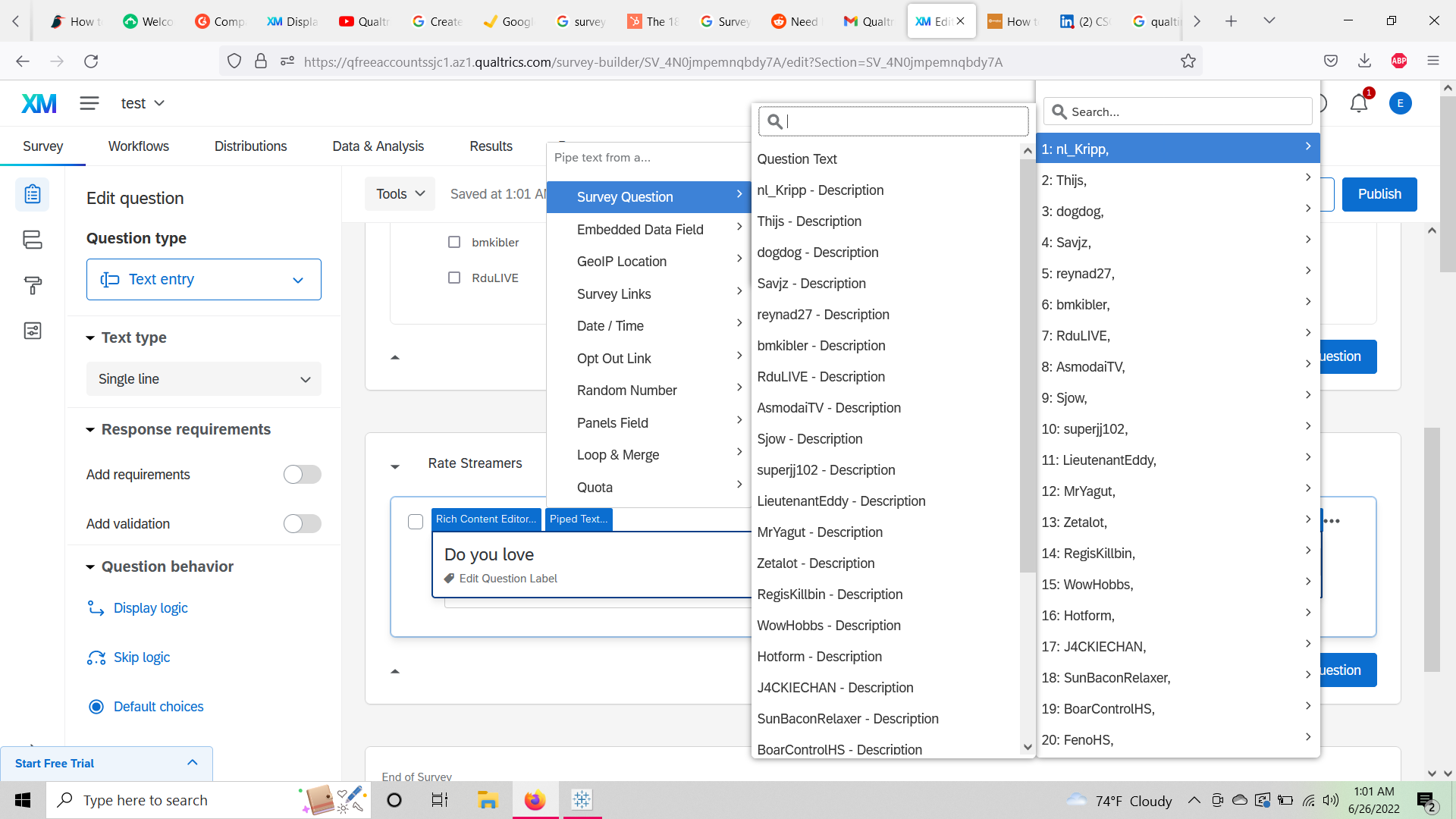1456x819 pixels.
Task: Check the RduLIVE checkbox
Action: 454,278
